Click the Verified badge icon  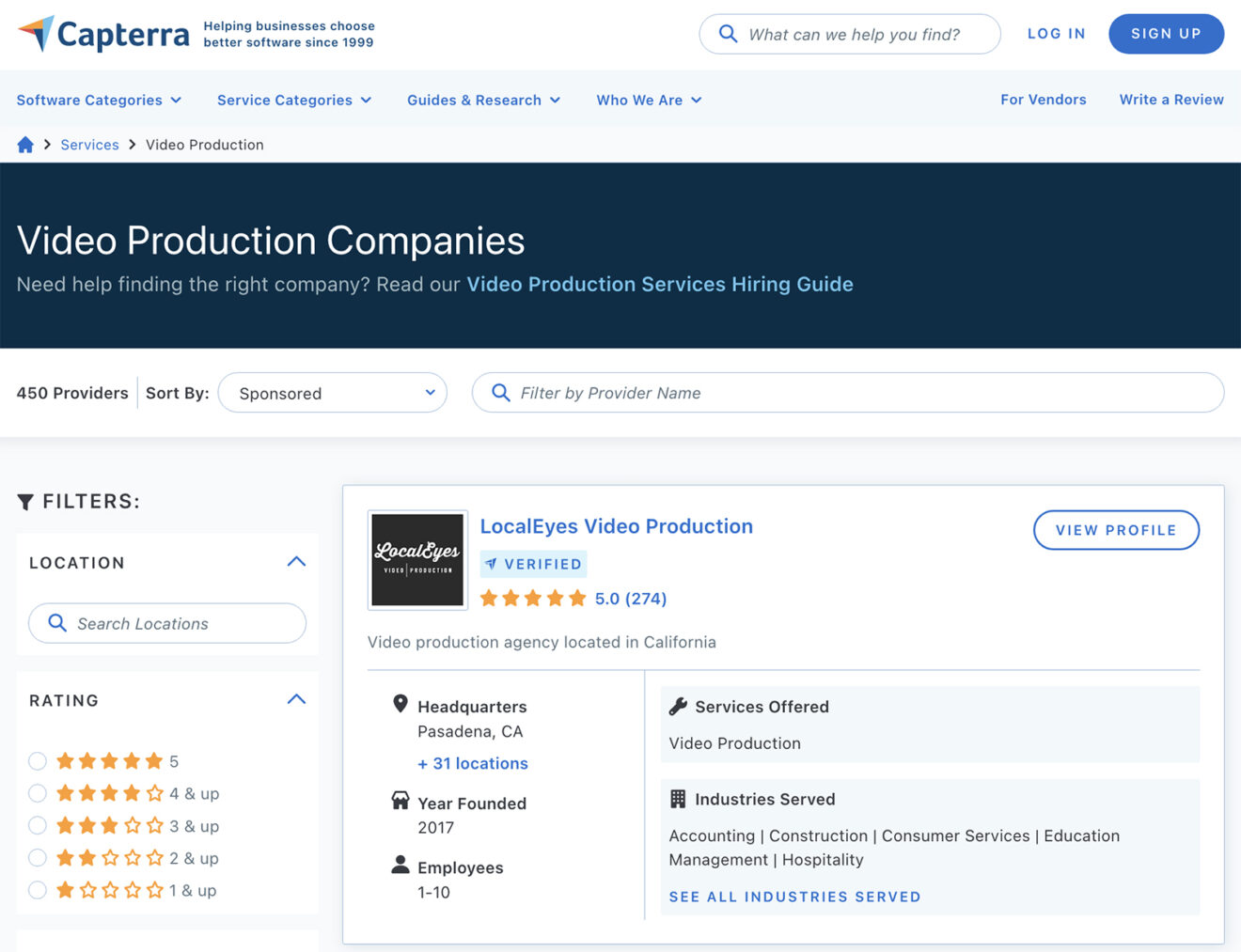(x=491, y=564)
